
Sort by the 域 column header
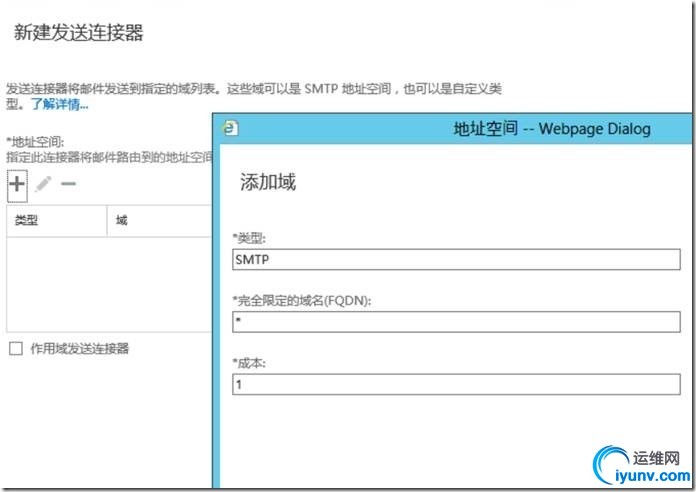pyautogui.click(x=160, y=220)
